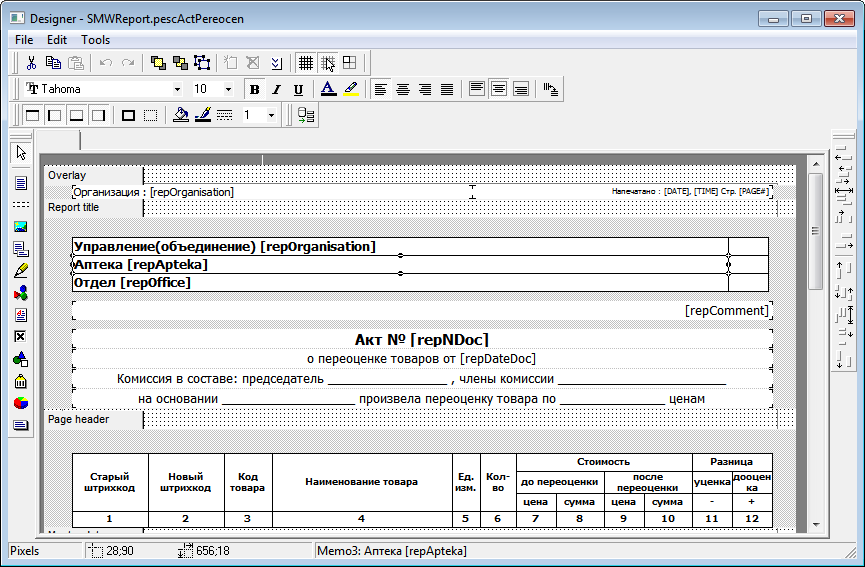Click the center text align button
Viewport: 865px width, 567px height.
click(403, 89)
